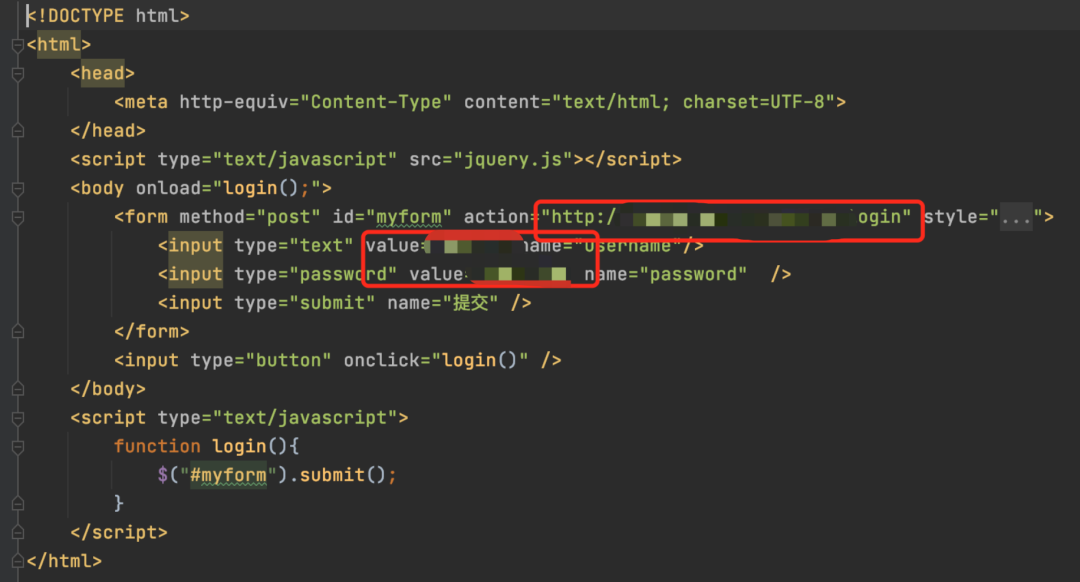The height and width of the screenshot is (582, 1080).
Task: Click the closing </body> tag text
Action: pyautogui.click(x=108, y=389)
